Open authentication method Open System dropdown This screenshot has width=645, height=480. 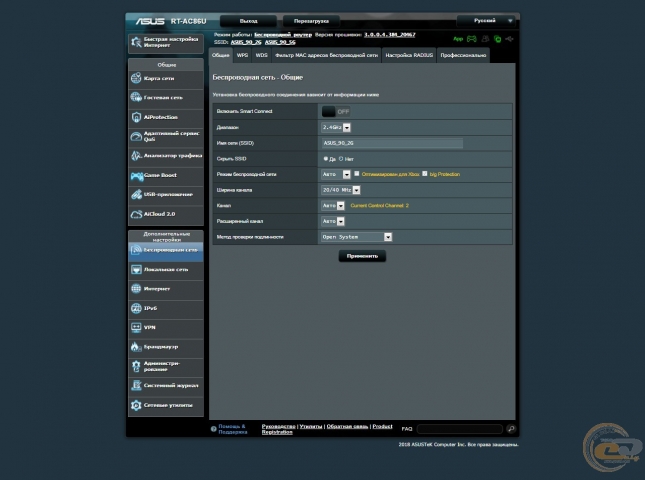356,237
